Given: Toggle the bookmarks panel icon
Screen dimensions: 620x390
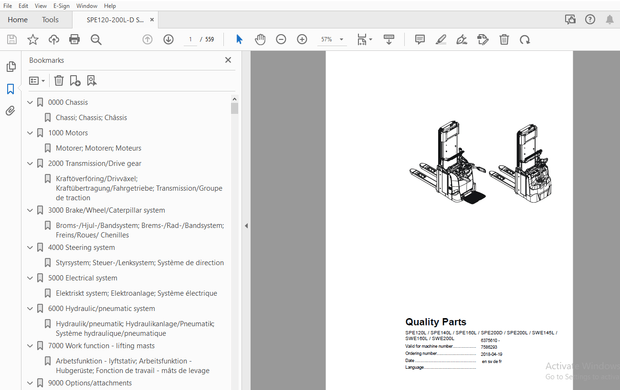Looking at the screenshot, I should coord(11,89).
